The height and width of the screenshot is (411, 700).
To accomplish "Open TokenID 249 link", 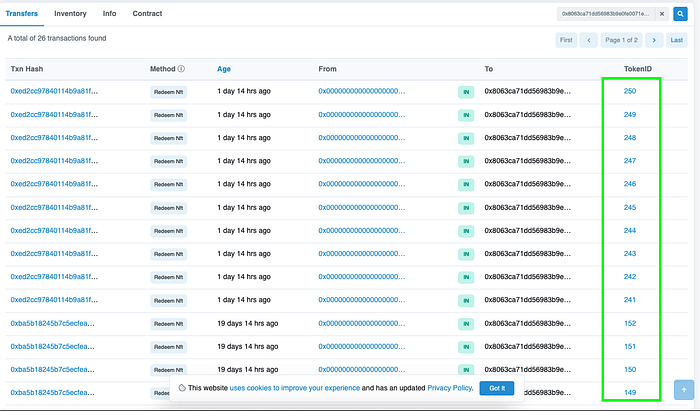I will coord(630,115).
